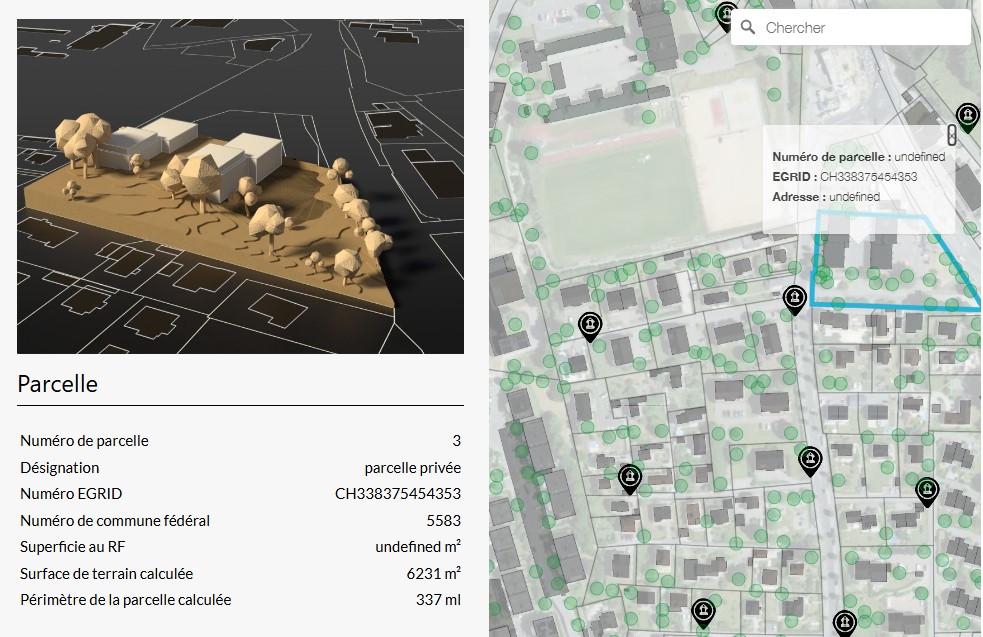Type in the Chercher search field
The image size is (983, 637).
pyautogui.click(x=860, y=28)
